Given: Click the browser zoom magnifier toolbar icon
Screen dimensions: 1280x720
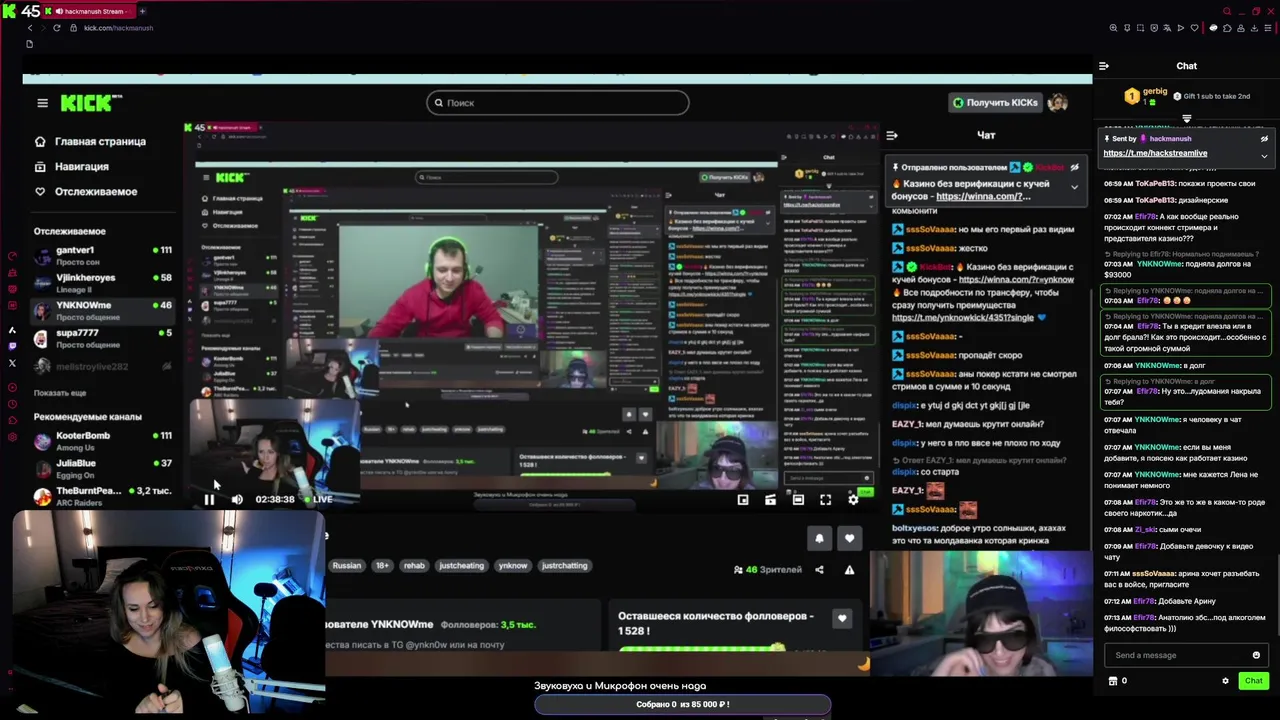Looking at the screenshot, I should tap(1113, 28).
